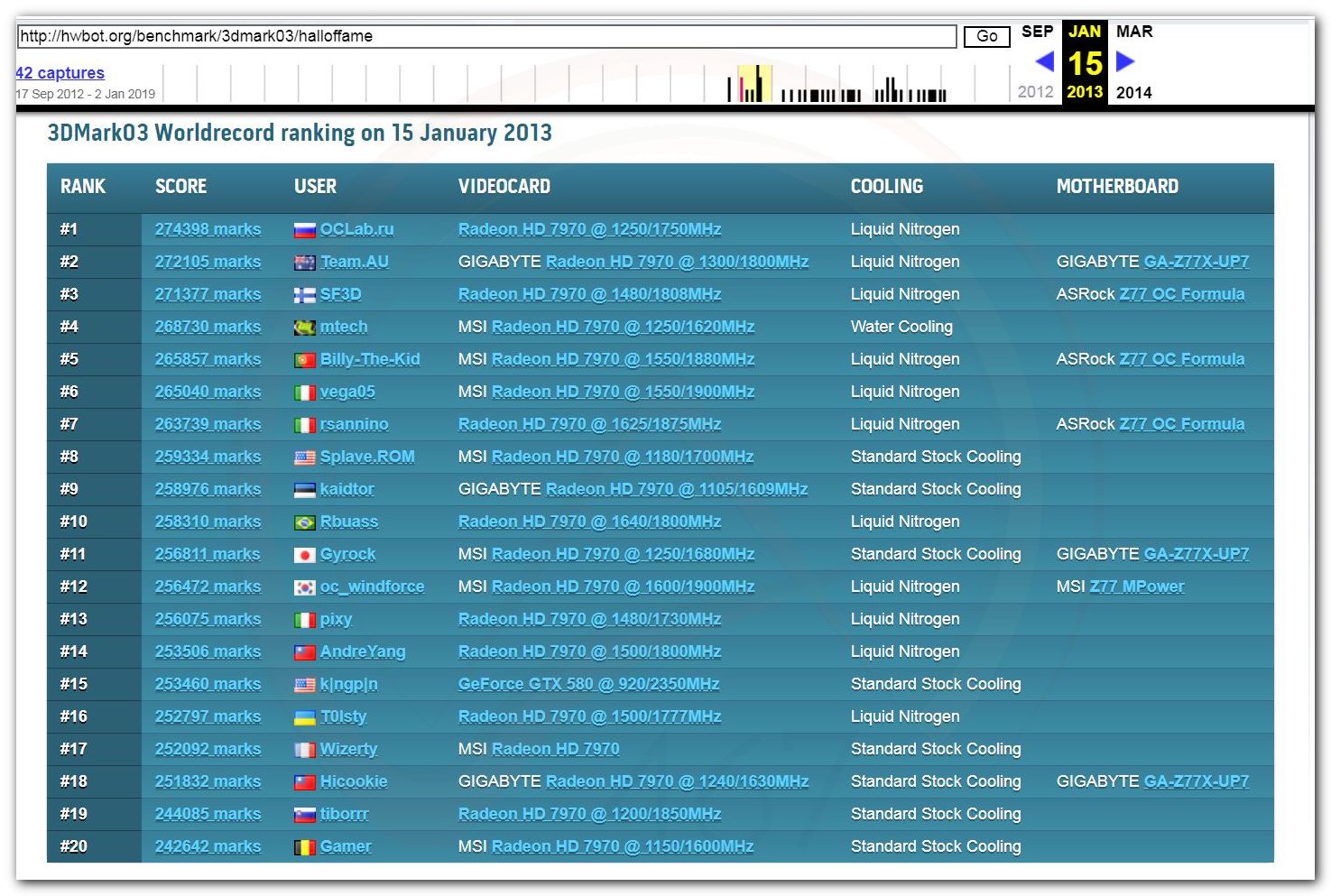Open GA-Z77X-UP7 motherboard link in Team.AU row

pyautogui.click(x=1197, y=262)
